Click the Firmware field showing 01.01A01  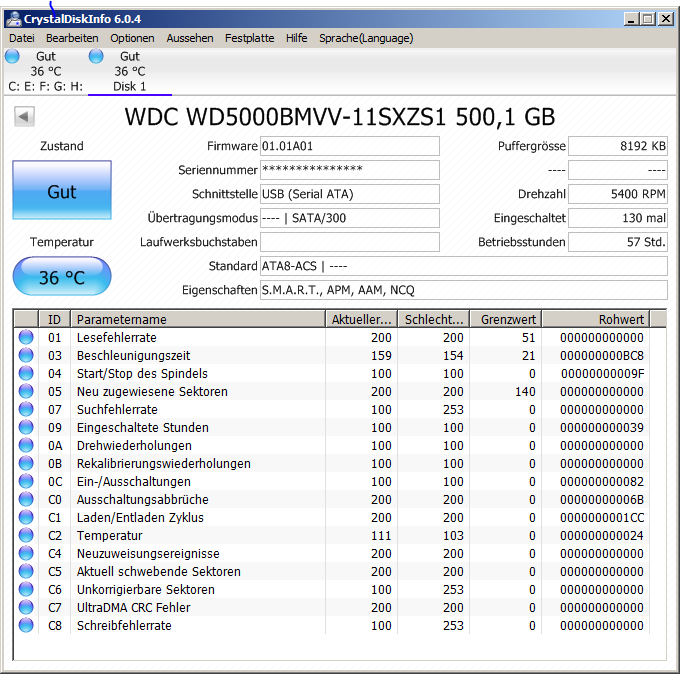(x=350, y=146)
